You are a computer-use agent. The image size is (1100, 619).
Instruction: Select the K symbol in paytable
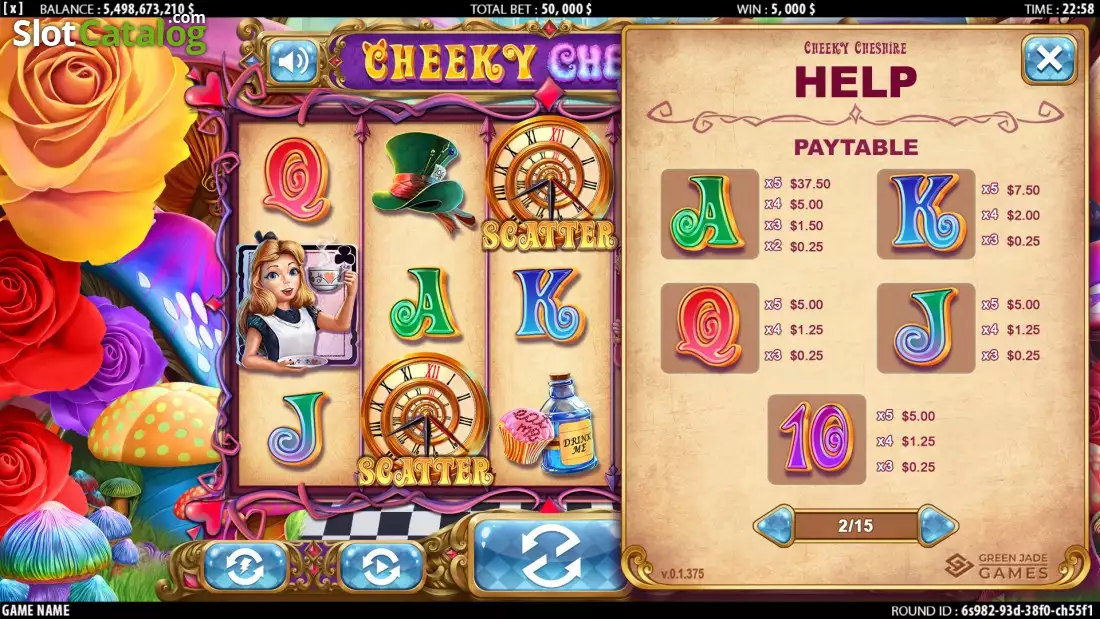(x=925, y=214)
